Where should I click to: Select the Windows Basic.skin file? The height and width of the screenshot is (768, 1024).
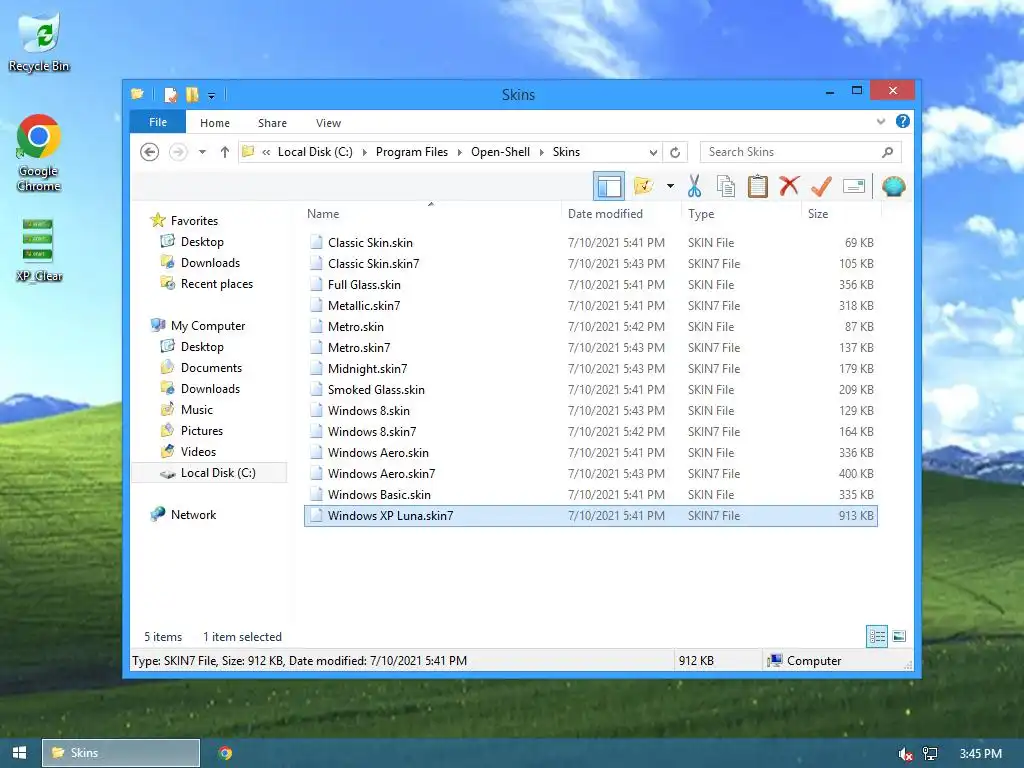pyautogui.click(x=591, y=494)
